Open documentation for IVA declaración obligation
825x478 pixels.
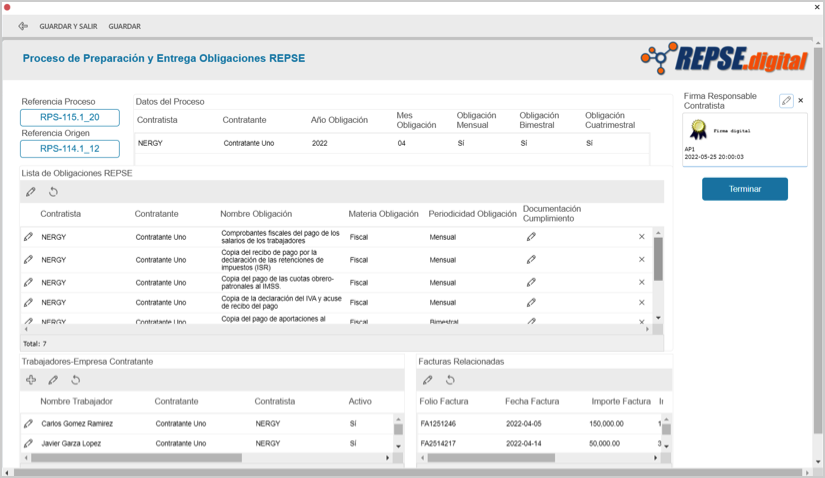point(531,303)
